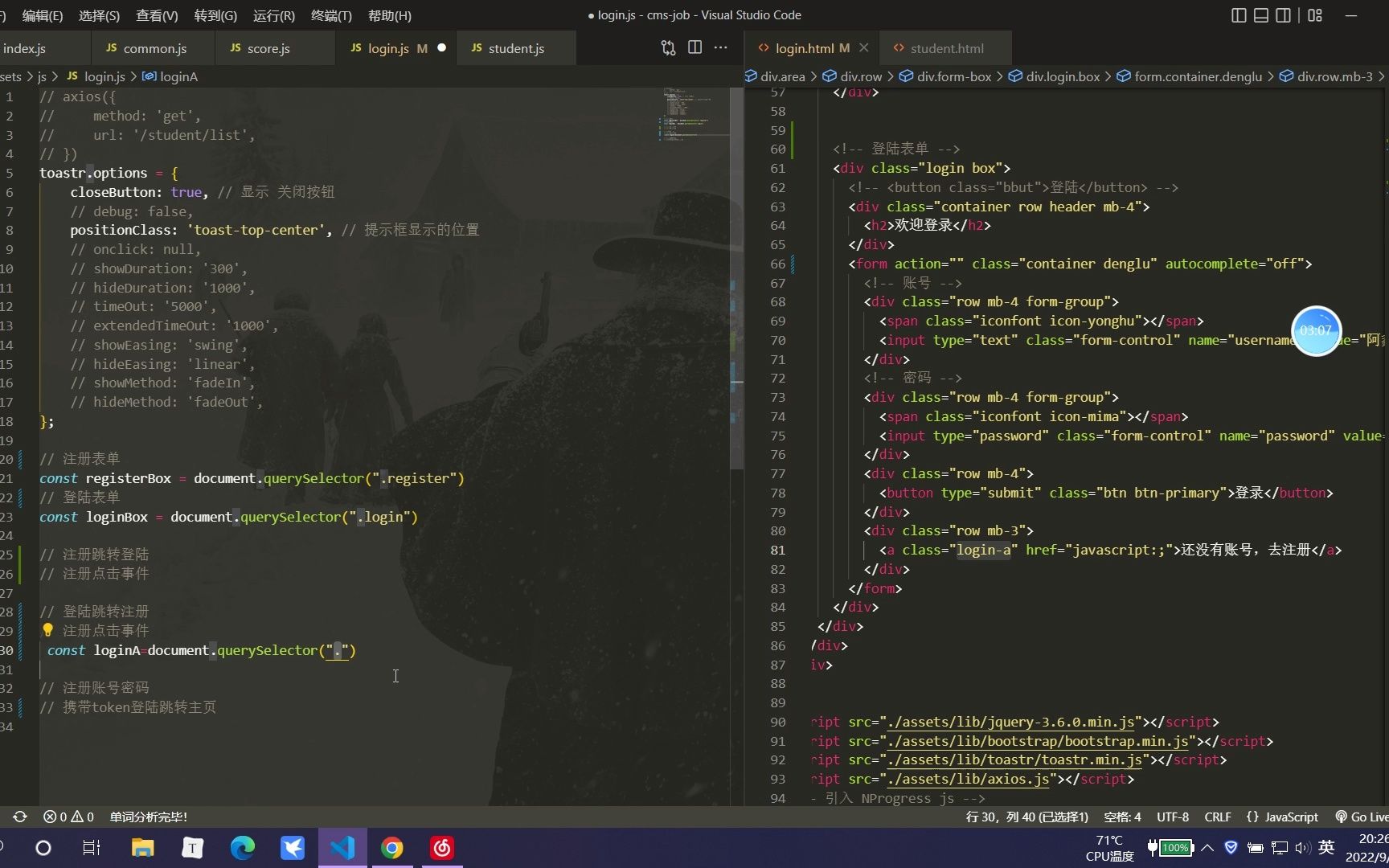Open Typora app from taskbar
1389x868 pixels.
[193, 848]
